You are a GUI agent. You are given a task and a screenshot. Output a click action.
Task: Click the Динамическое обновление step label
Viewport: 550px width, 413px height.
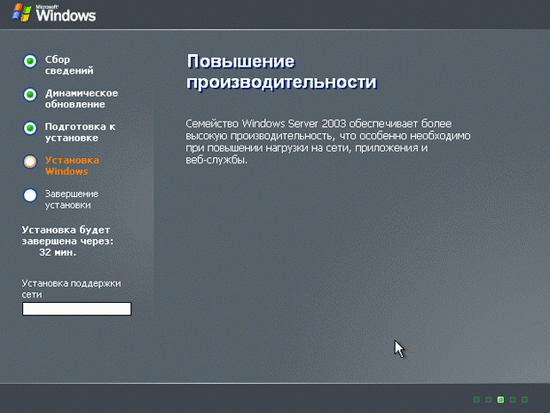81,99
